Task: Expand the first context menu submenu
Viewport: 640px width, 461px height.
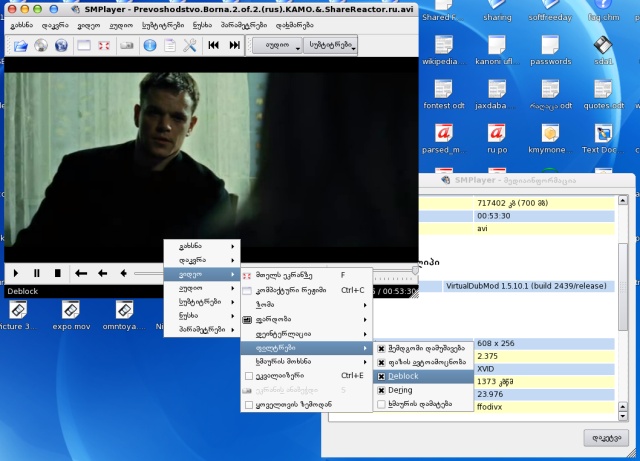Action: pos(202,246)
